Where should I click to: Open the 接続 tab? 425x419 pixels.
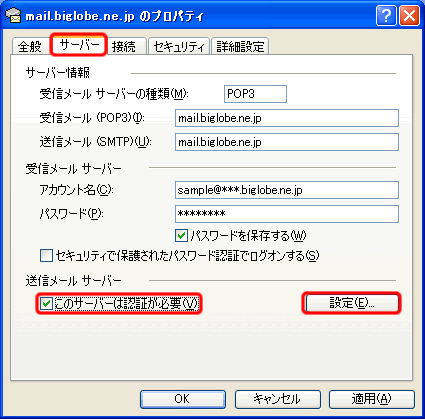[126, 46]
